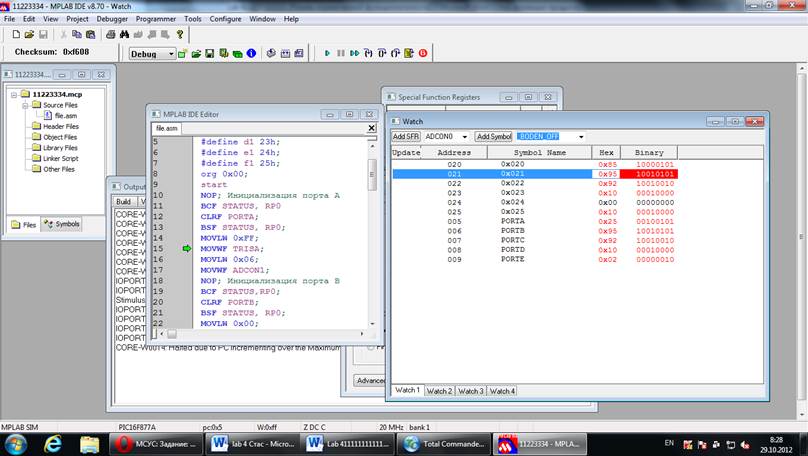Click the Windows Start button
This screenshot has height=456, width=808.
point(15,444)
